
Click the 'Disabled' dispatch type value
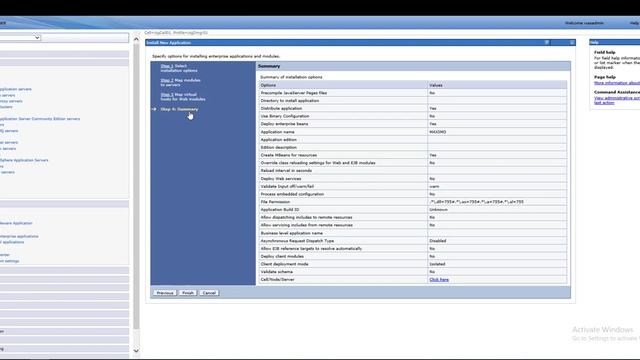point(438,241)
